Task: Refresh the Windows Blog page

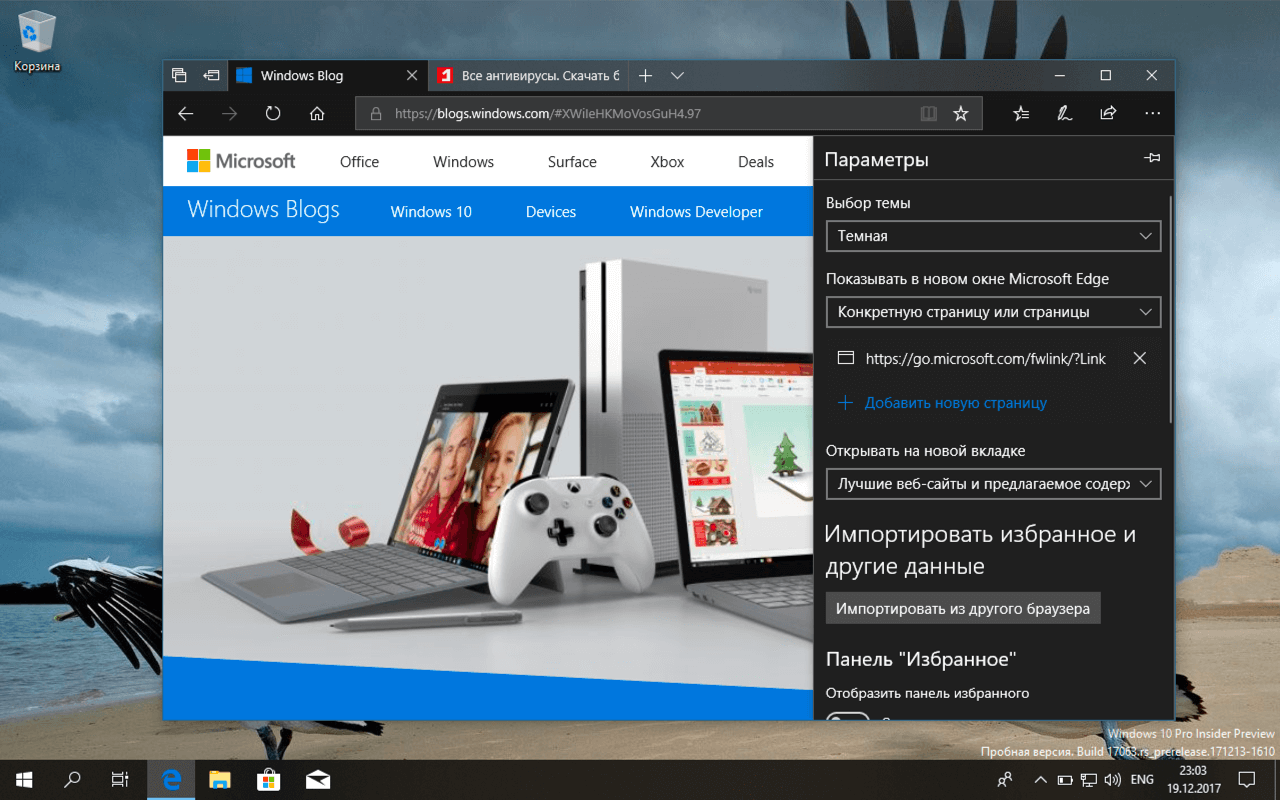Action: tap(272, 113)
